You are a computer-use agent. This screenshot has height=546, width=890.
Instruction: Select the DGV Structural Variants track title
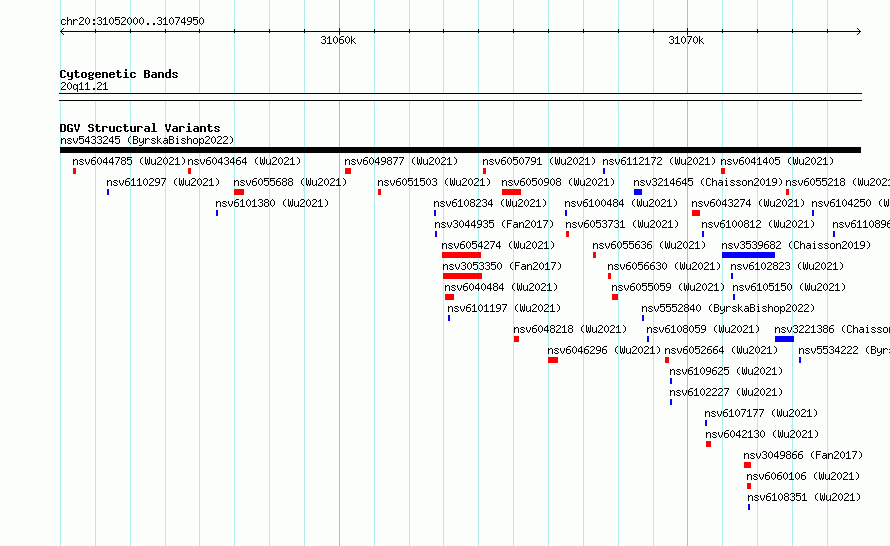(x=140, y=128)
